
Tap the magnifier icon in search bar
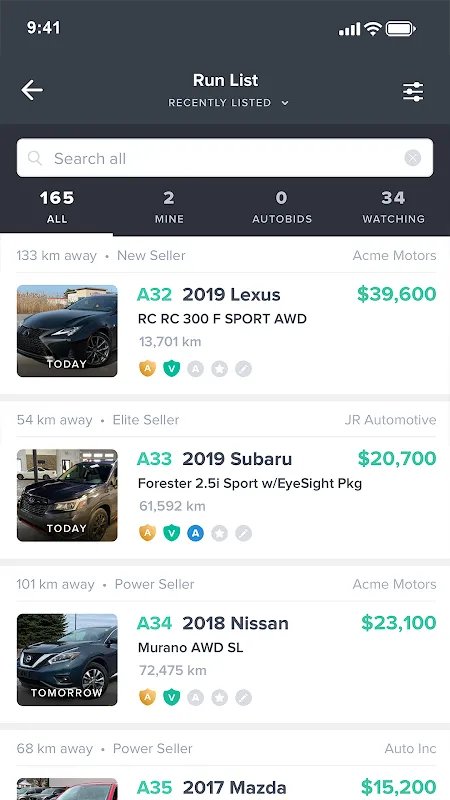point(35,158)
